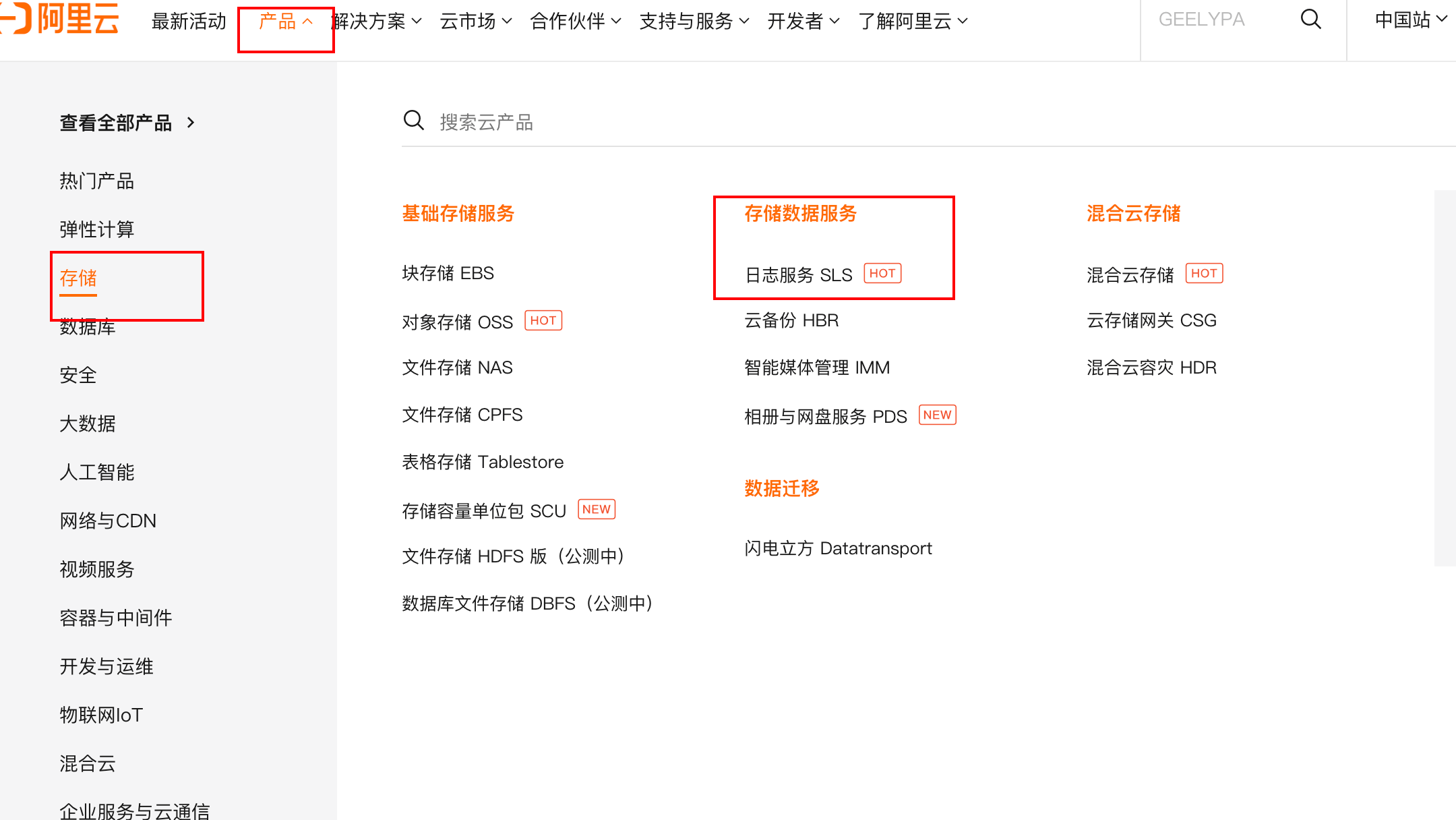The width and height of the screenshot is (1456, 820).
Task: Open 文件存储 HDFS 版 link
Action: (x=514, y=556)
